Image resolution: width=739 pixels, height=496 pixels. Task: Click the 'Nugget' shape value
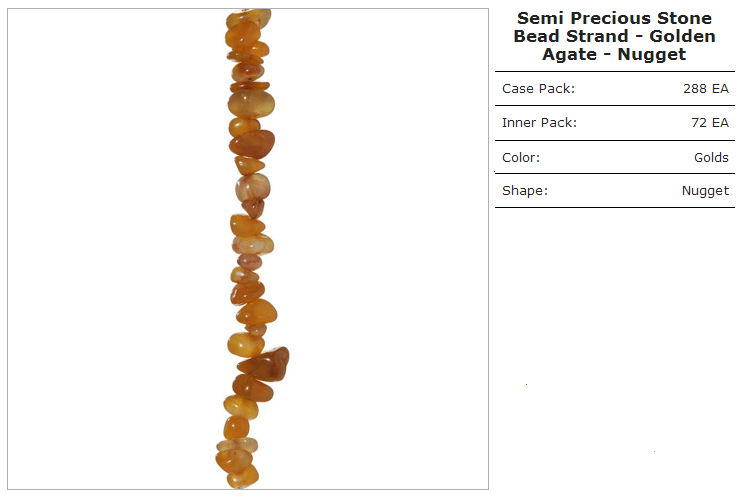(x=705, y=191)
